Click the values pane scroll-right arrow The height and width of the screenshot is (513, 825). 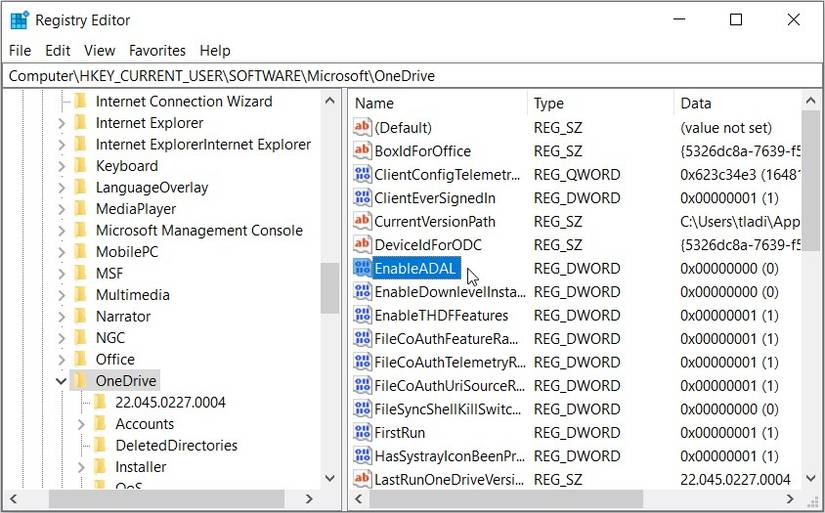(790, 498)
